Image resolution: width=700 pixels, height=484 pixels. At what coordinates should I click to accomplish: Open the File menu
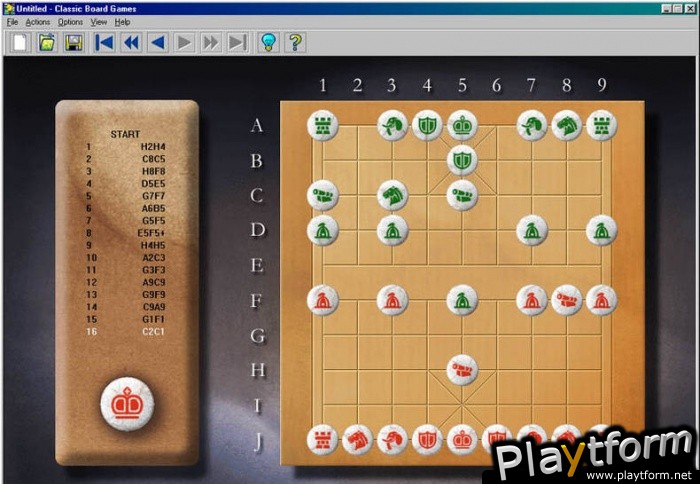click(12, 22)
